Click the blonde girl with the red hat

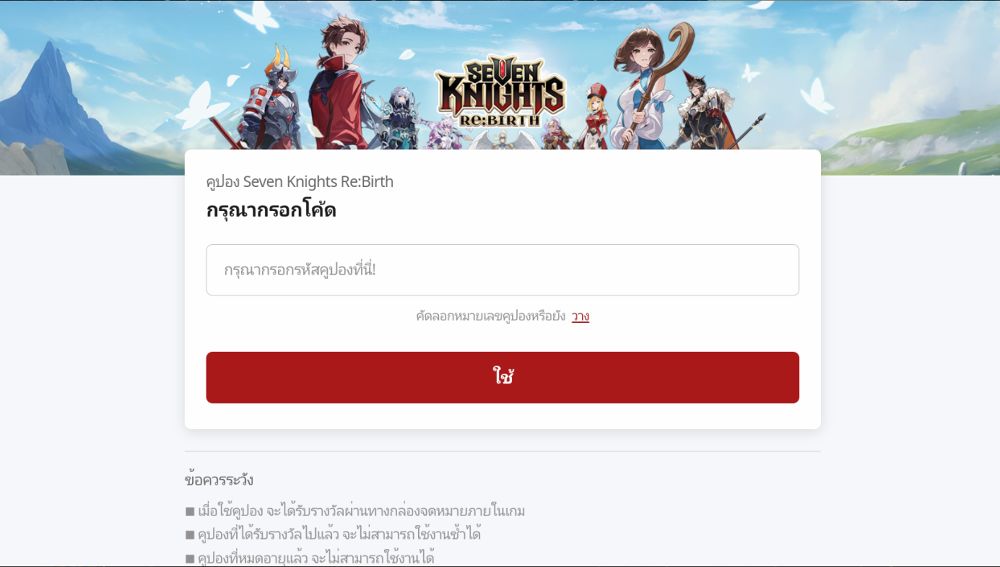tap(594, 116)
